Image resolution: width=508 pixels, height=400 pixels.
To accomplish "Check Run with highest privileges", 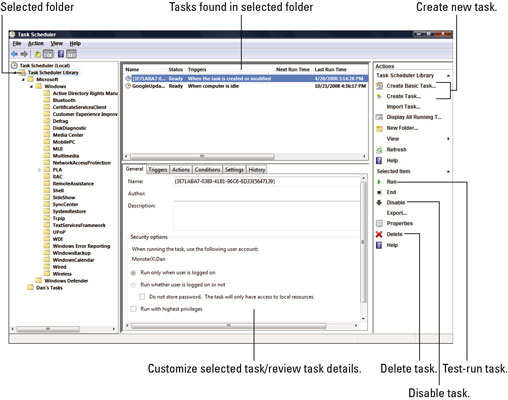I will click(134, 309).
